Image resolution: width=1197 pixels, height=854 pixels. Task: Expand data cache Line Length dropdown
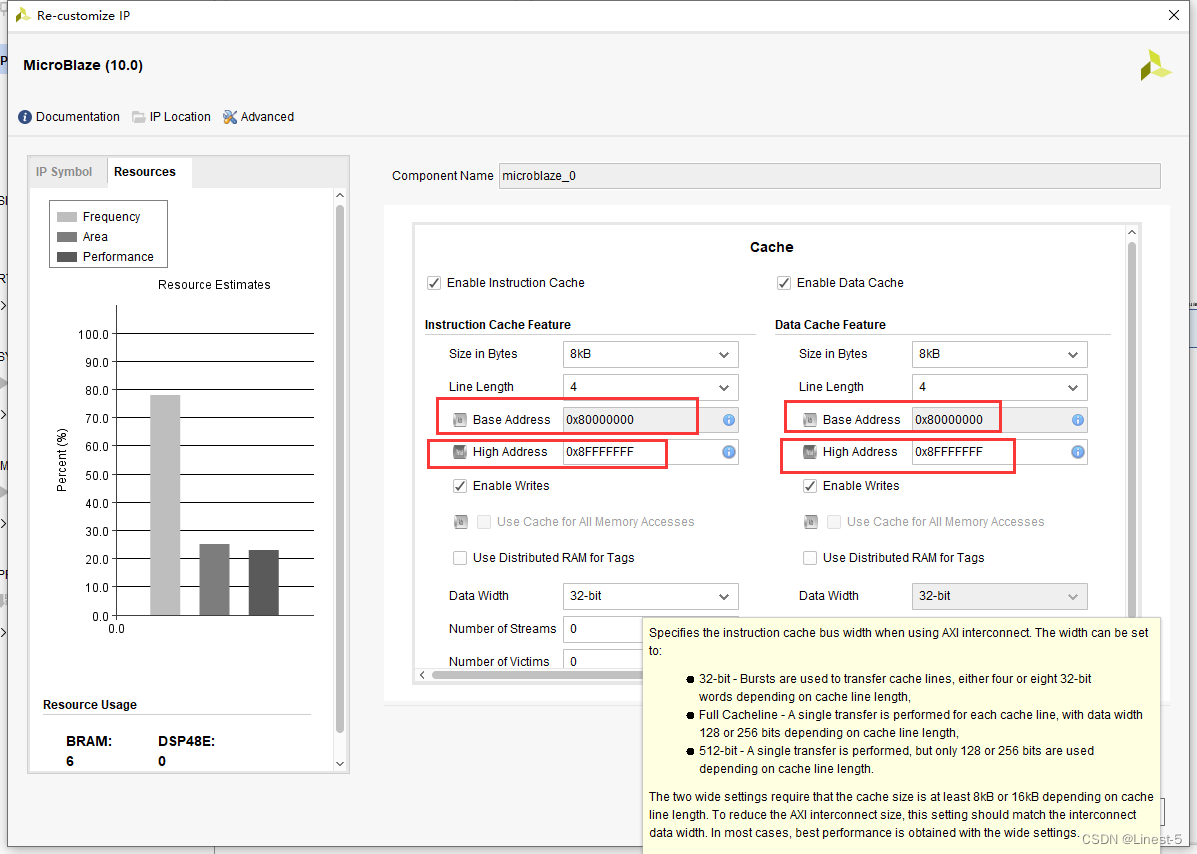[999, 387]
